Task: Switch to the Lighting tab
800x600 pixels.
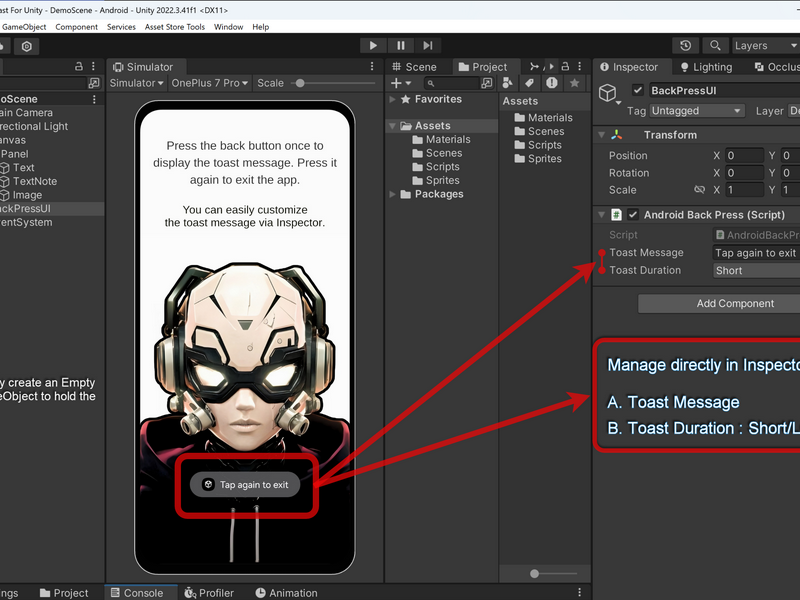Action: [x=707, y=67]
